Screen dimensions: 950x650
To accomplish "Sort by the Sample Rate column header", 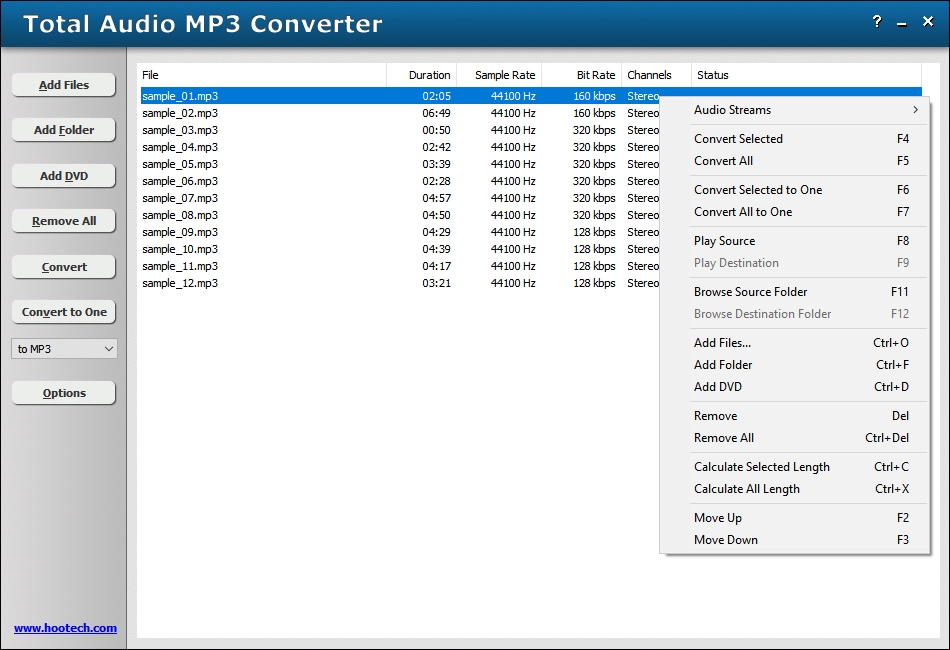I will pos(499,75).
